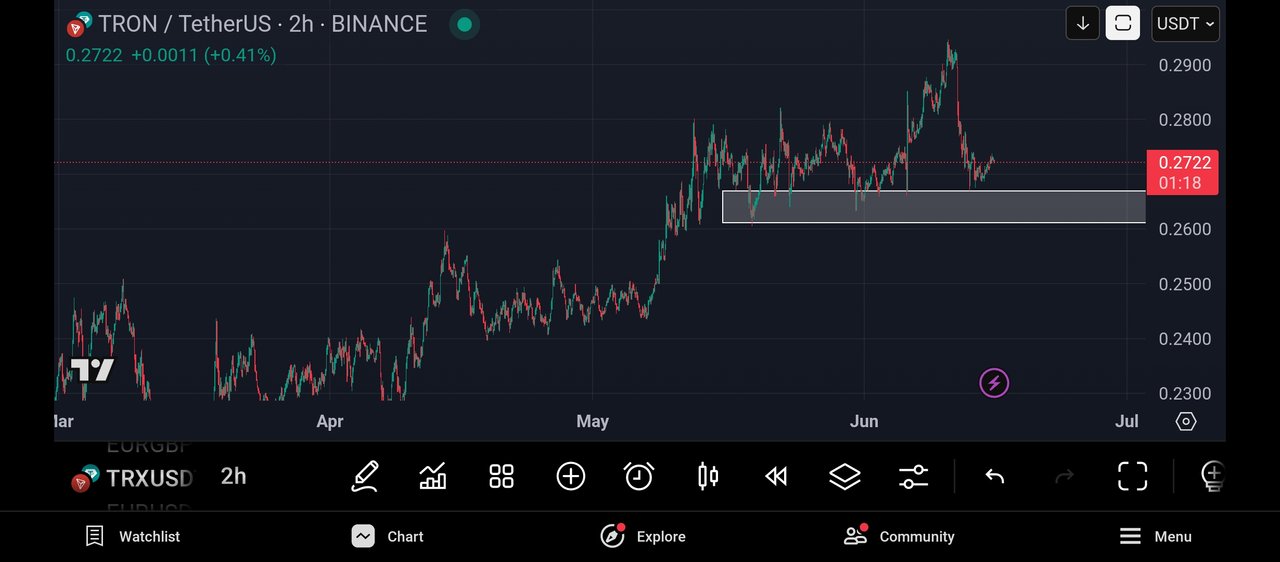Screen dimensions: 1280x562
Task: Tap the green market status dot
Action: [x=464, y=24]
